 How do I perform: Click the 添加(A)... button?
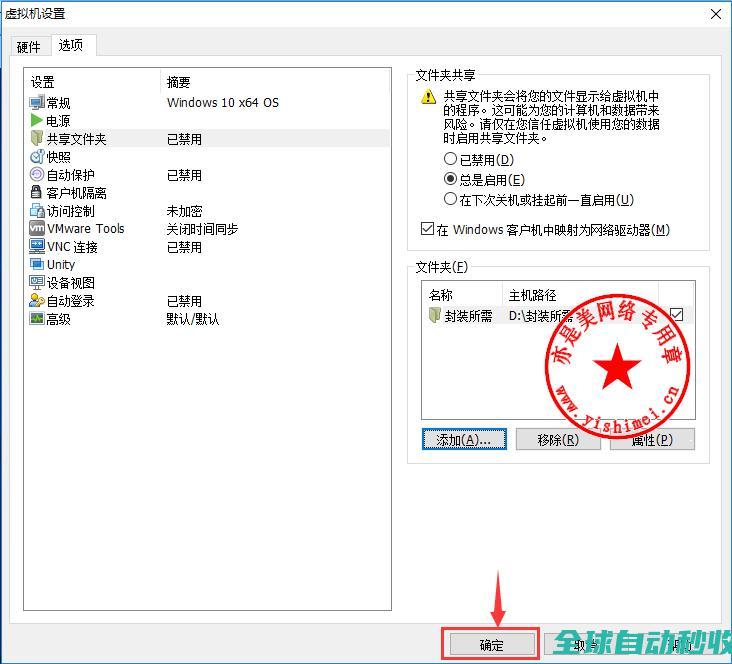click(464, 440)
